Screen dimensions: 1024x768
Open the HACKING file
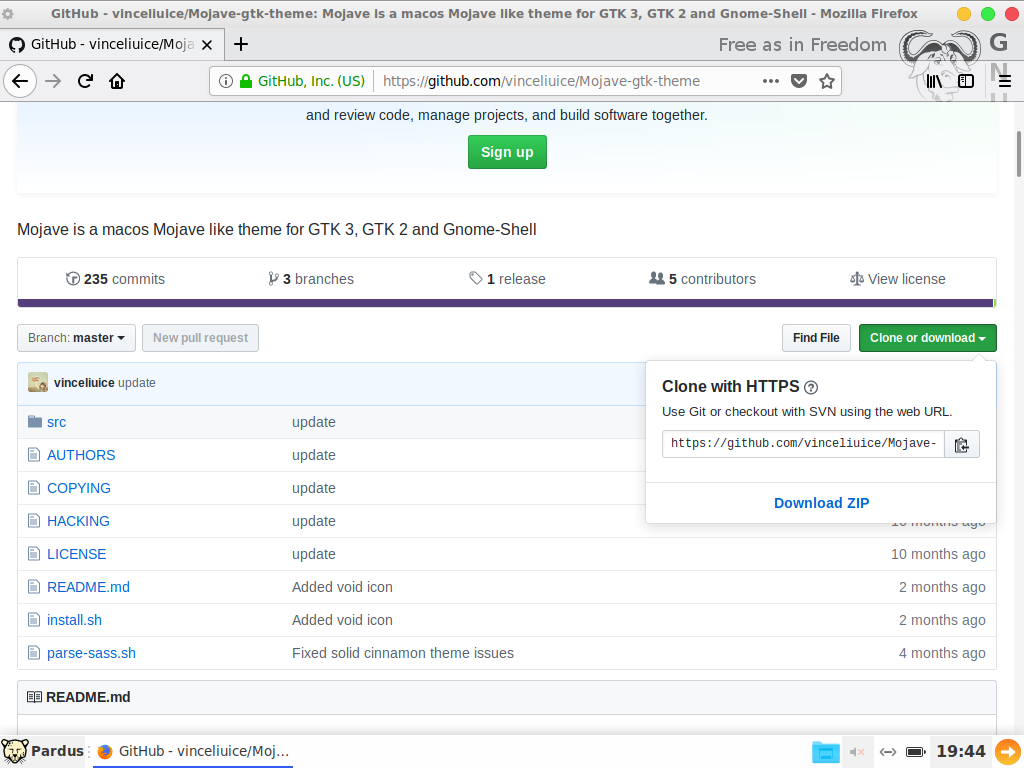click(78, 521)
